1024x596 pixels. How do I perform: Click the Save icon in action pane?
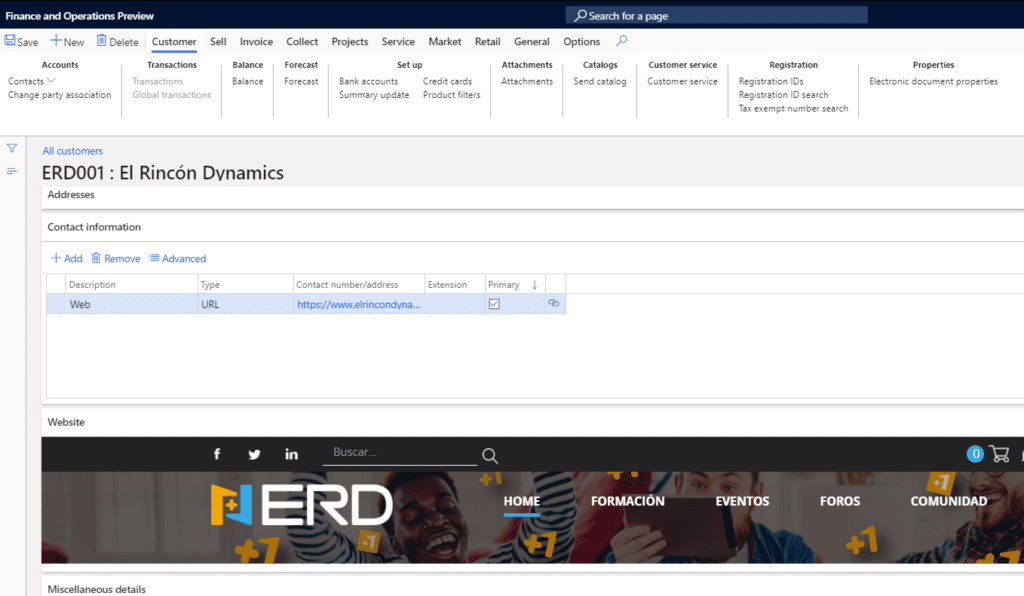[x=10, y=40]
